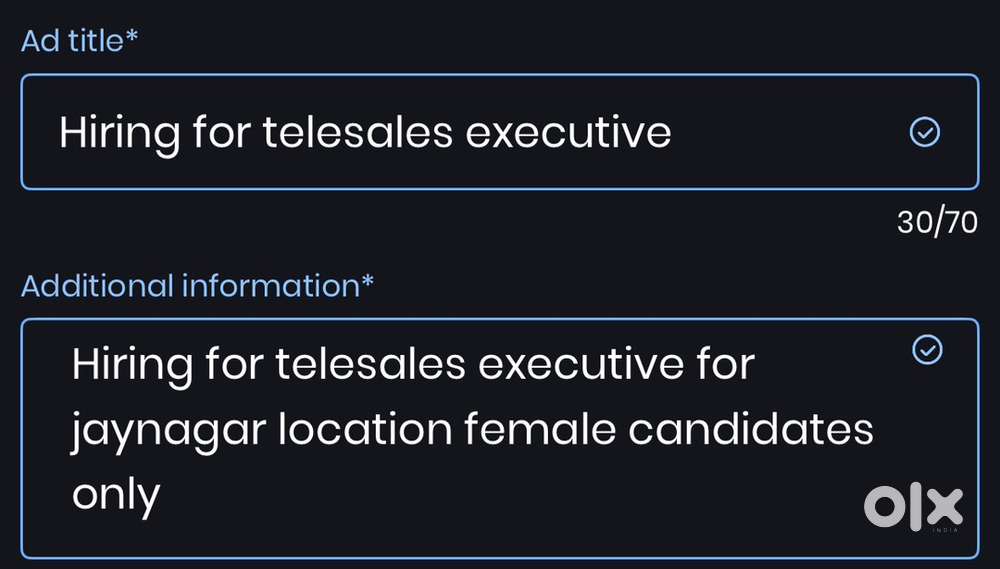This screenshot has height=569, width=1000.
Task: Click the word "for" in Ad title
Action: click(x=222, y=133)
